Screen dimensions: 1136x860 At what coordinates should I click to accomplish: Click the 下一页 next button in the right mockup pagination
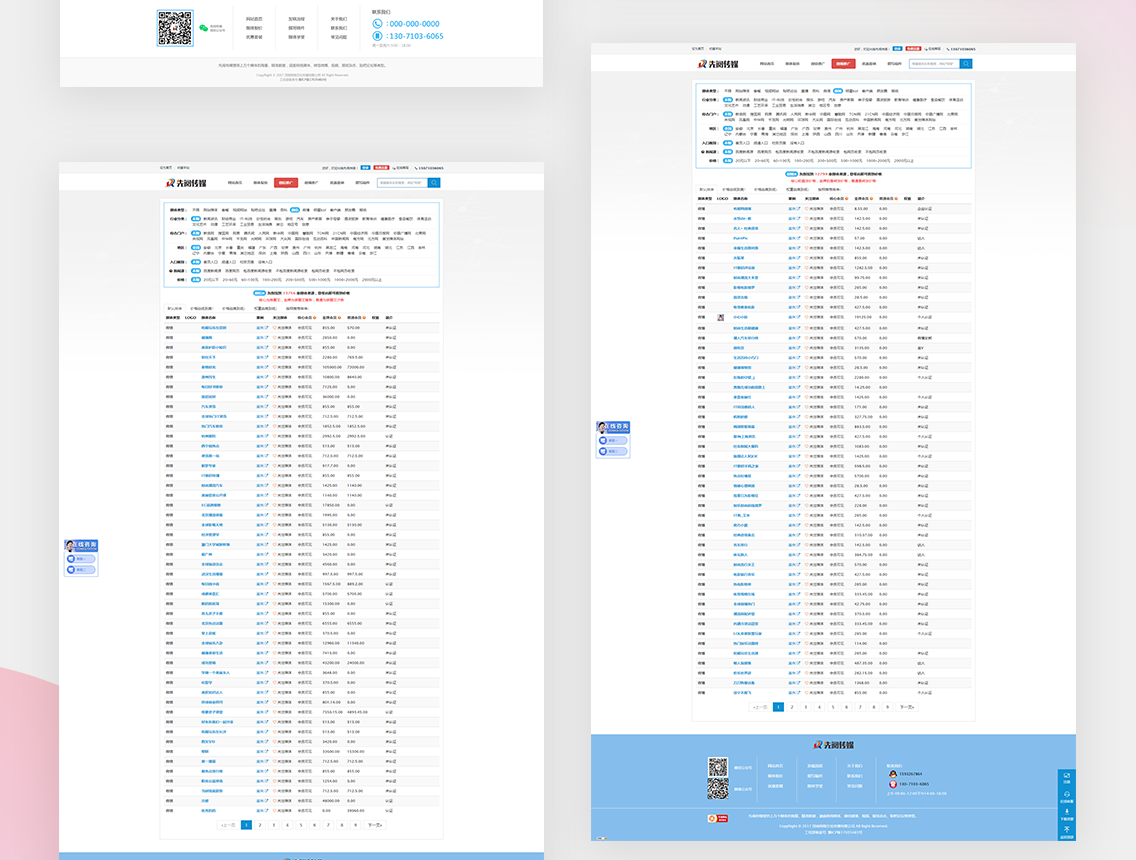click(x=907, y=707)
